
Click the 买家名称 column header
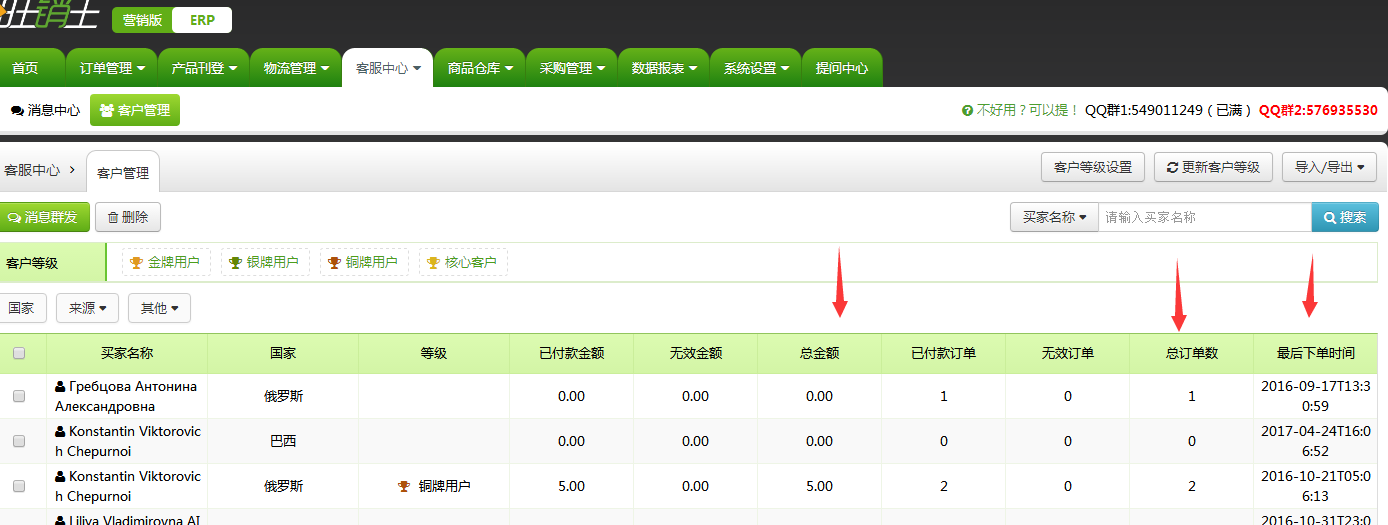[127, 353]
